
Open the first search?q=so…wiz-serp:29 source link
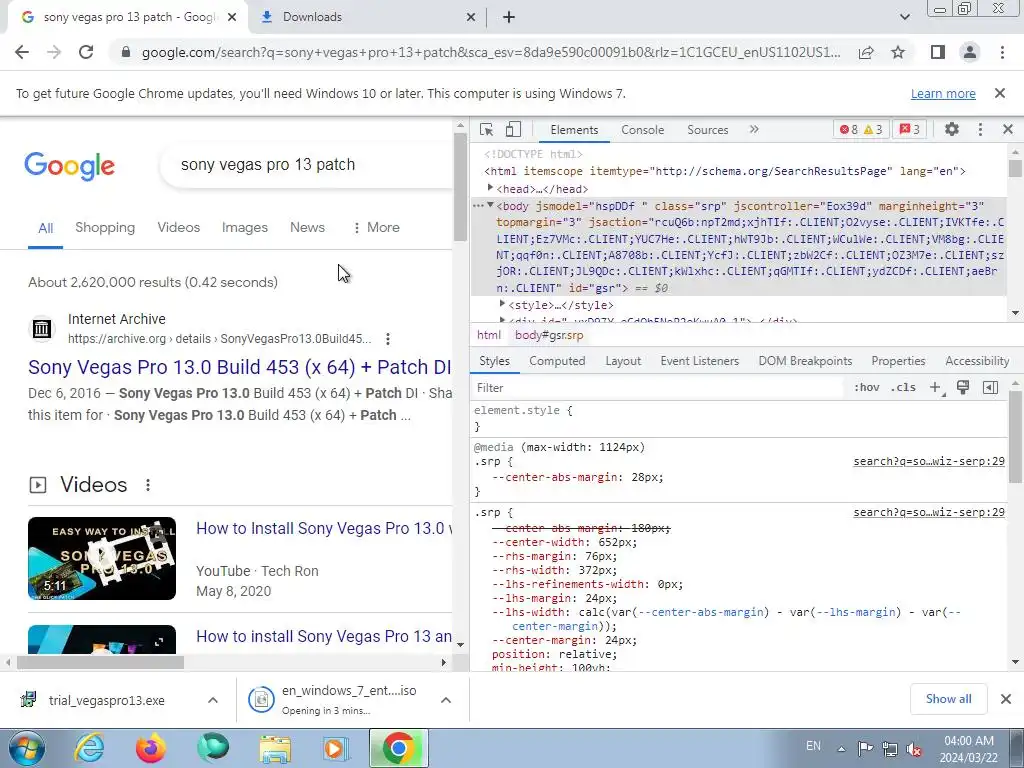click(x=929, y=461)
